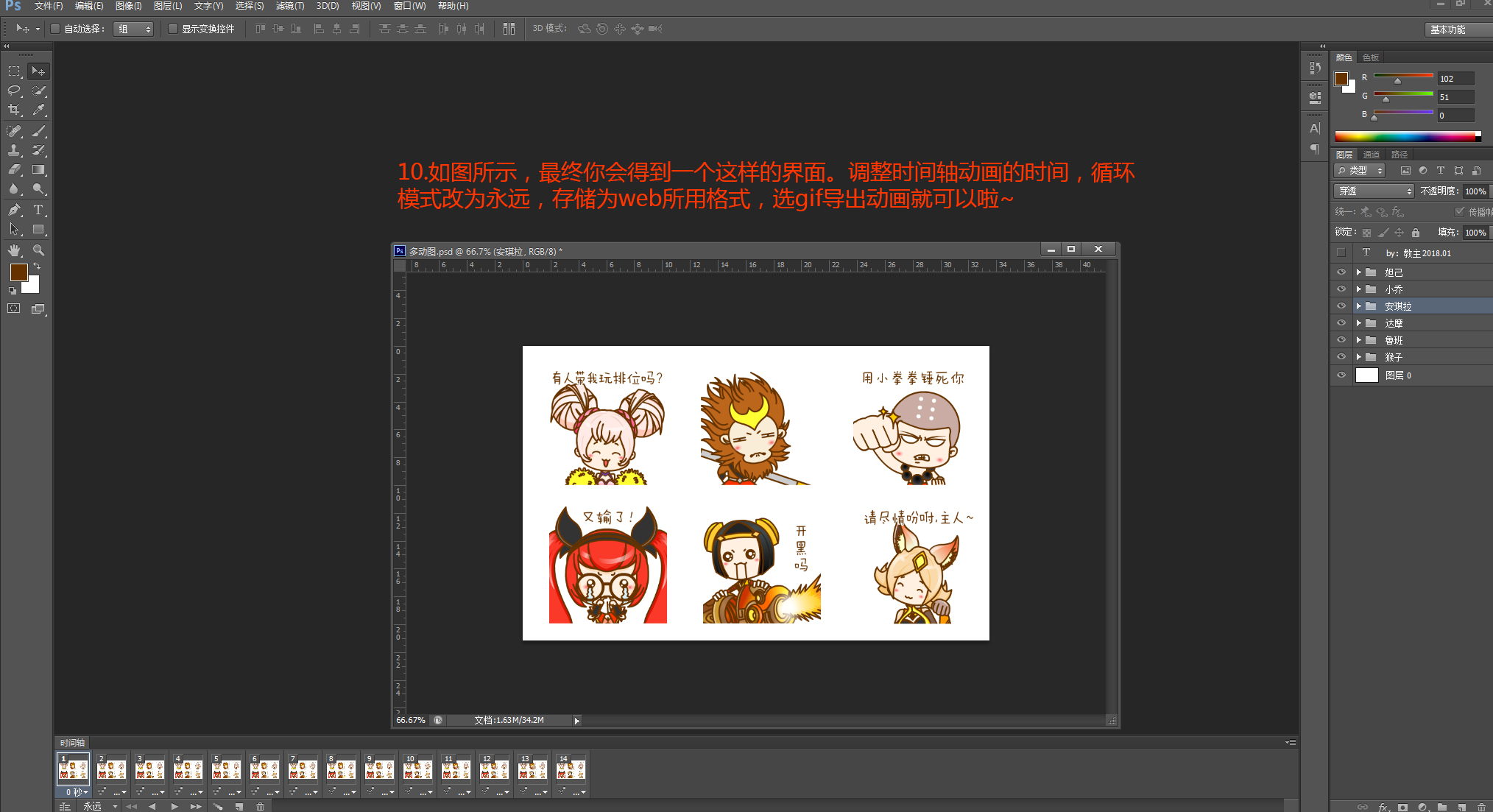This screenshot has height=812, width=1493.
Task: Enable show transform controls checkbox
Action: 173,29
